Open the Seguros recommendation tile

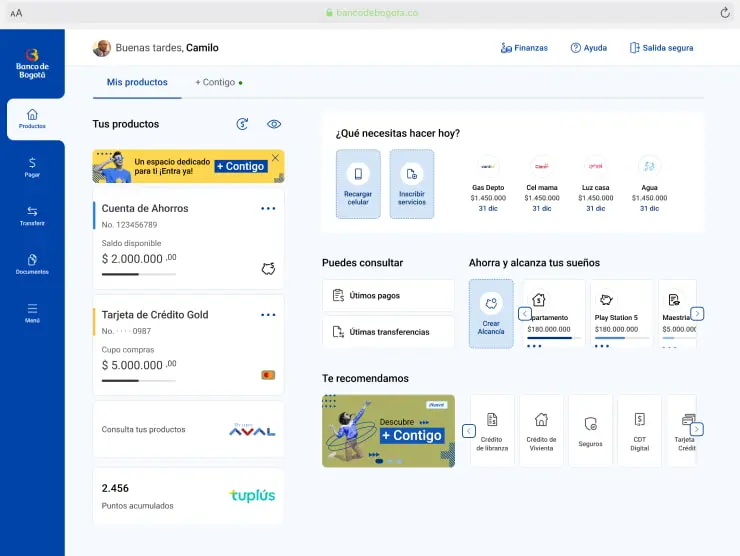pyautogui.click(x=590, y=430)
